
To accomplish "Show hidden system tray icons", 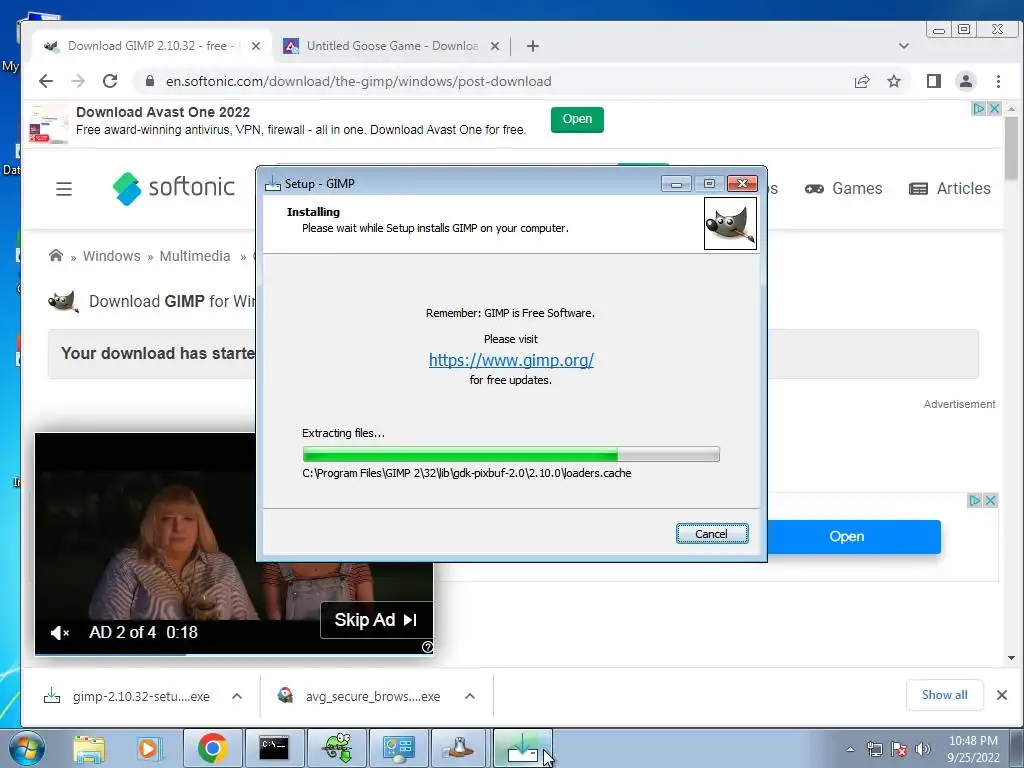I will coord(850,749).
